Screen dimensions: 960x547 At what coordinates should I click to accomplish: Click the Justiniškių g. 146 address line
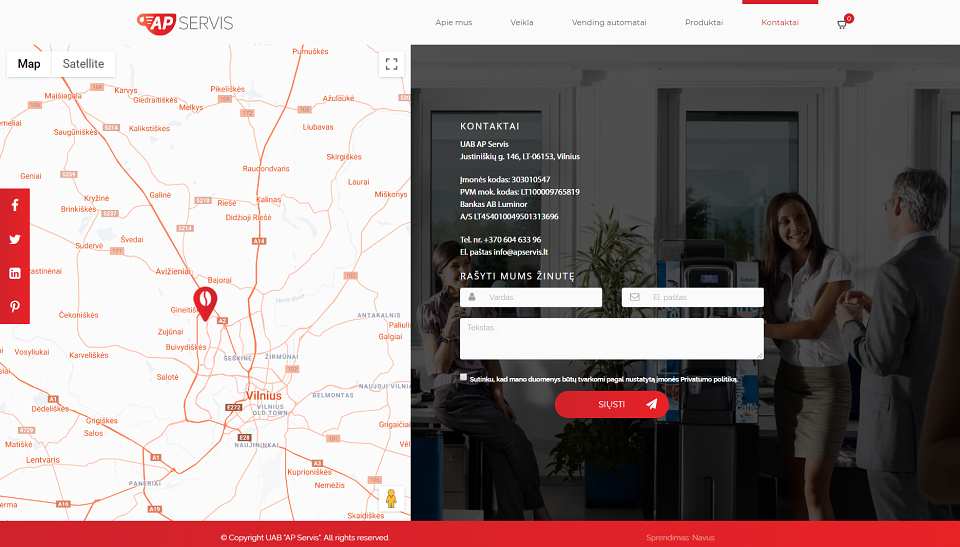click(x=520, y=156)
